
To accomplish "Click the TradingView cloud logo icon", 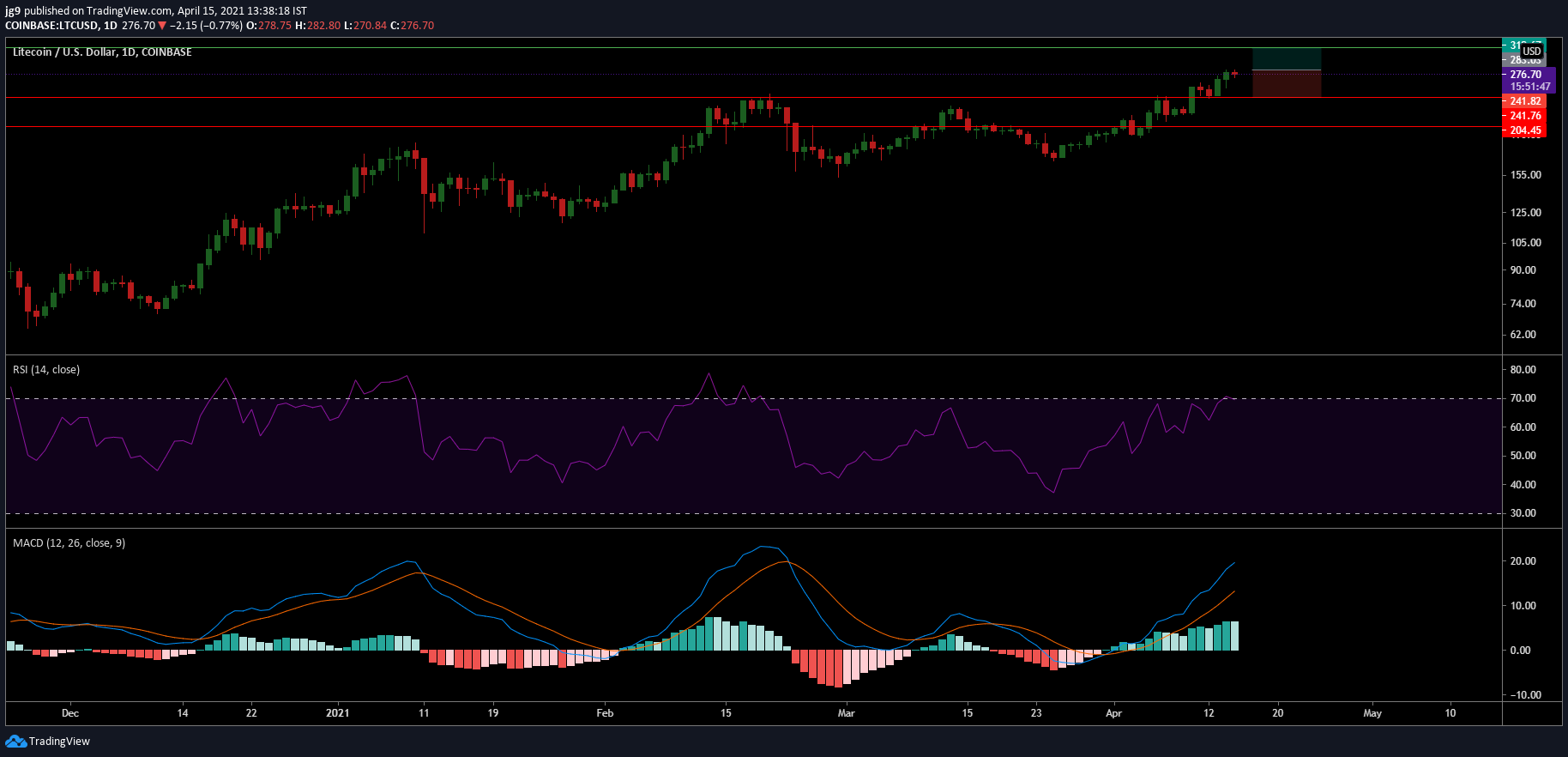I will coord(15,742).
